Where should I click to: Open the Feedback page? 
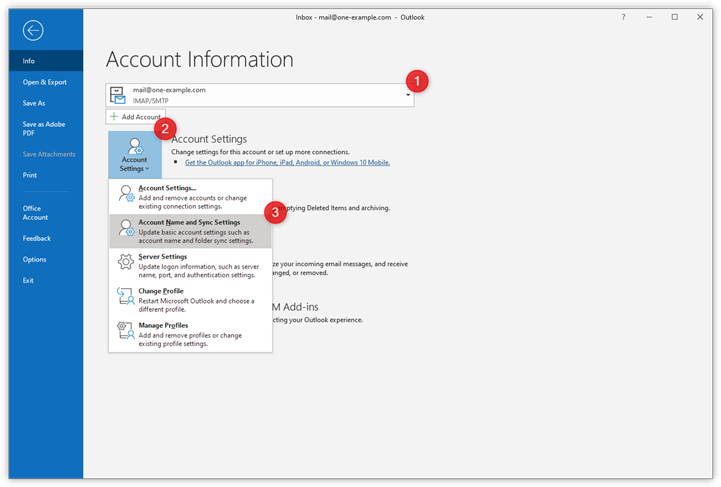pyautogui.click(x=46, y=238)
